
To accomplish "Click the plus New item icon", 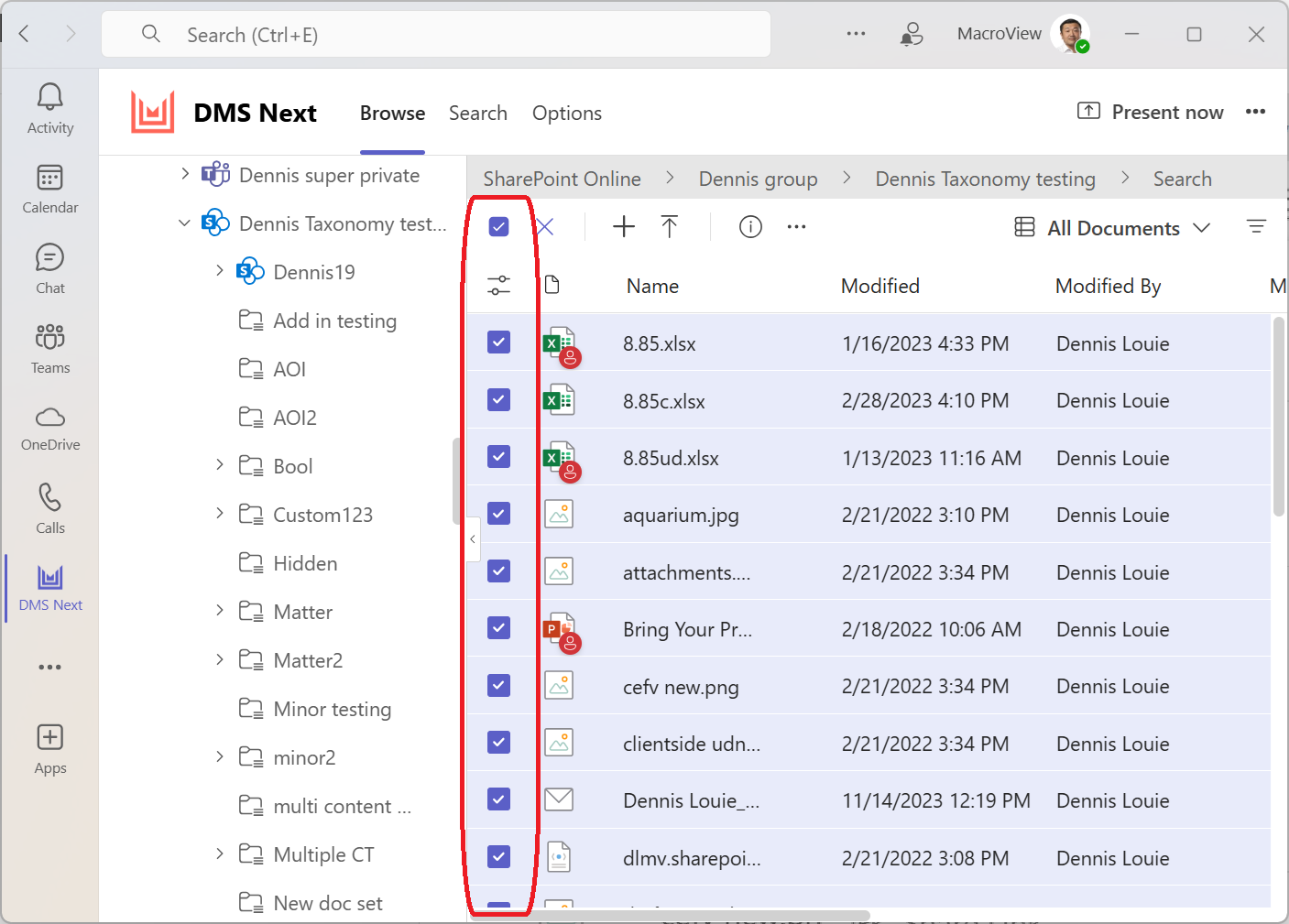I will click(x=624, y=227).
